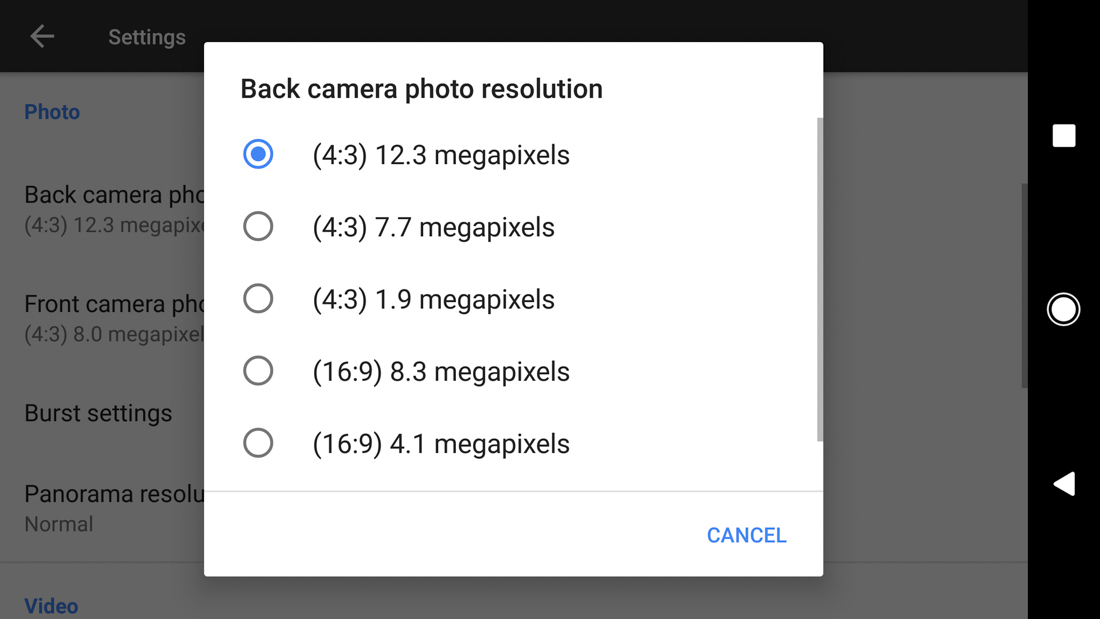Choose the (16:9) 4.1 megapixels radio button

pyautogui.click(x=258, y=443)
